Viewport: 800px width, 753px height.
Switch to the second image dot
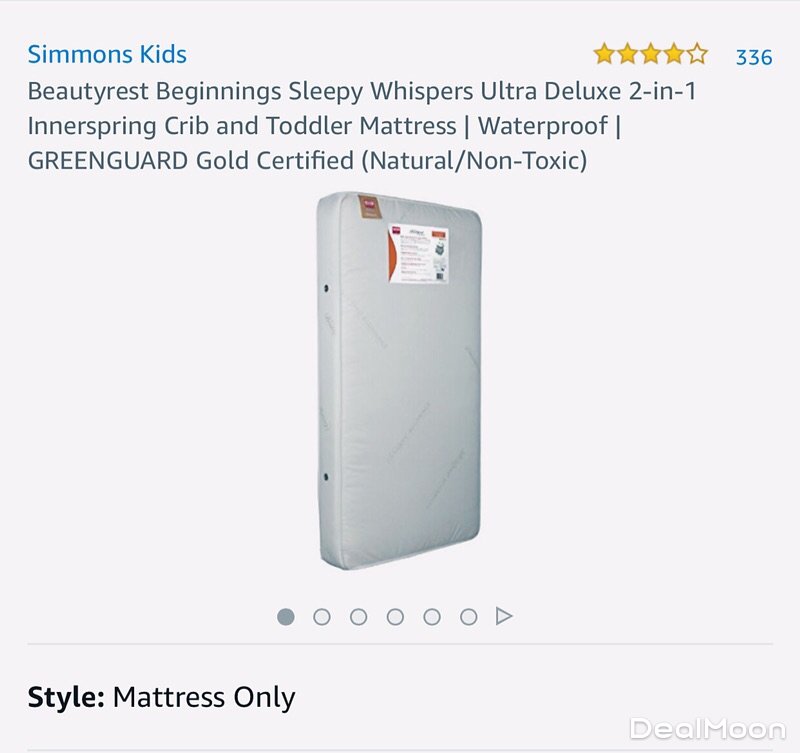322,617
